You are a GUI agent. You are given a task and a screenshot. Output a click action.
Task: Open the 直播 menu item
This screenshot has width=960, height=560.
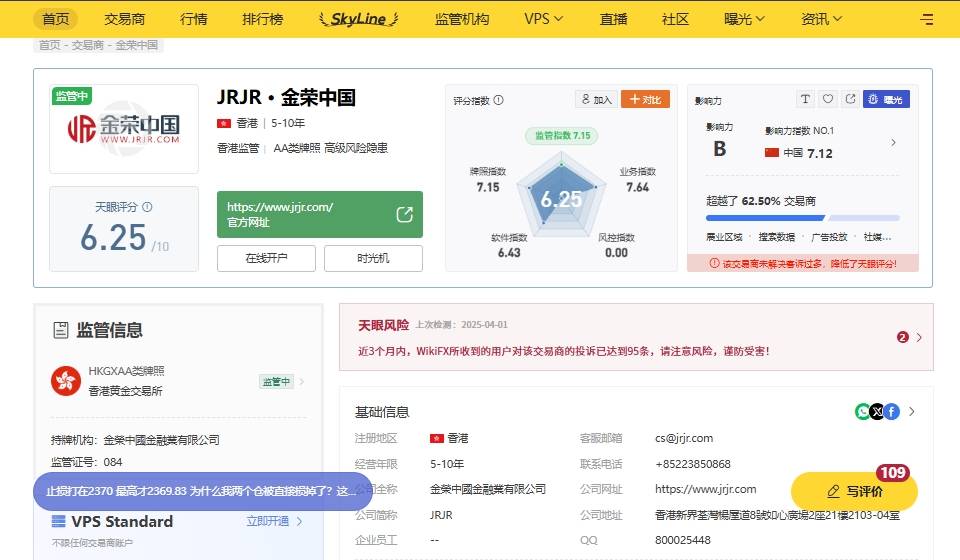tap(613, 19)
